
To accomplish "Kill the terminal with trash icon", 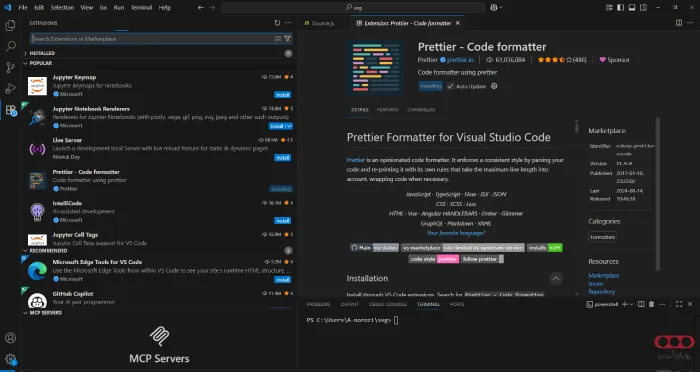I will point(651,304).
